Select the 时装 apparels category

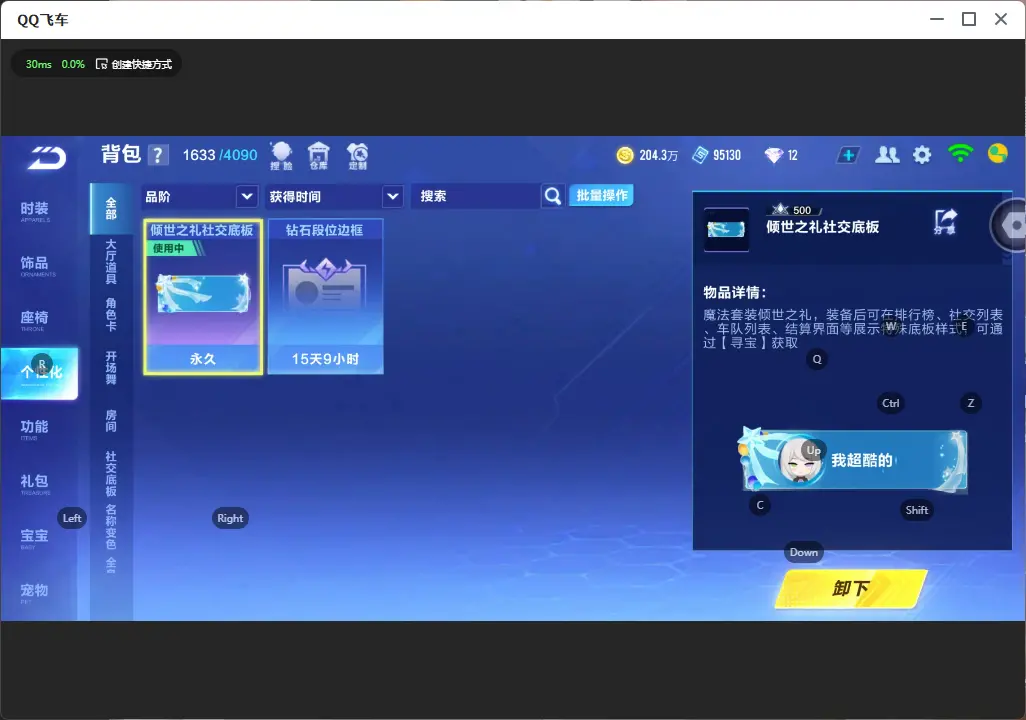[x=35, y=211]
